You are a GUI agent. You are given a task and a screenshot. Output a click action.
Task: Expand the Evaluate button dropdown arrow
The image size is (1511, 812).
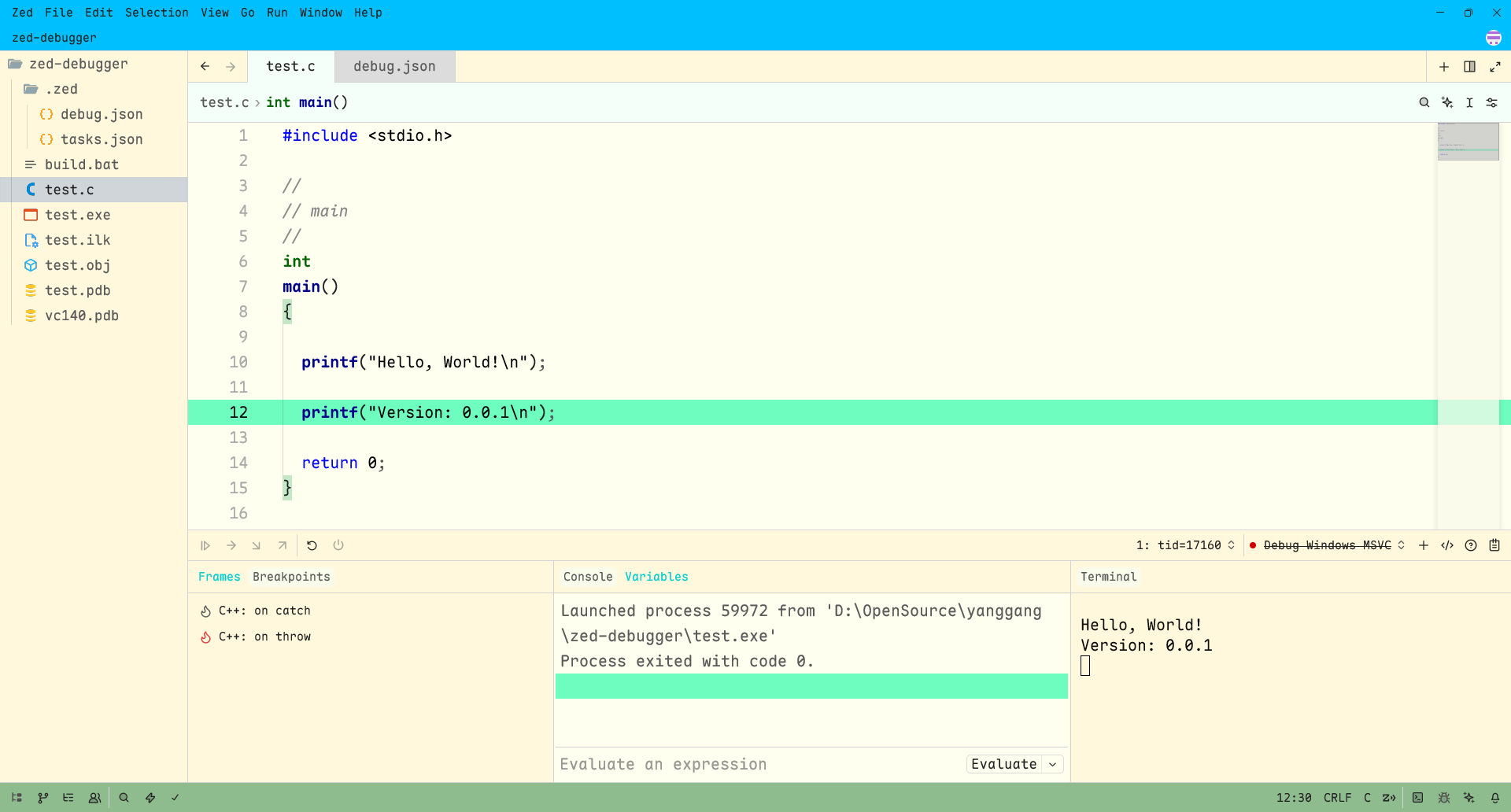pos(1053,764)
